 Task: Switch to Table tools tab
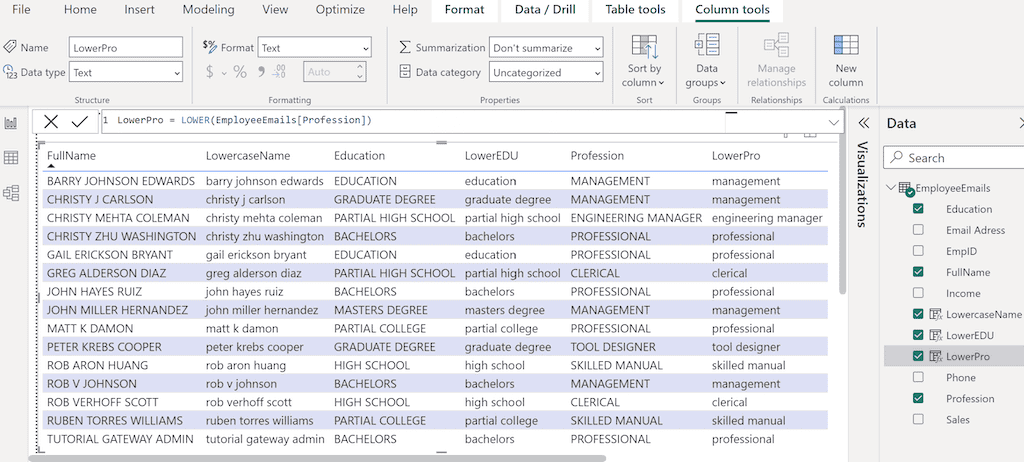(x=637, y=10)
